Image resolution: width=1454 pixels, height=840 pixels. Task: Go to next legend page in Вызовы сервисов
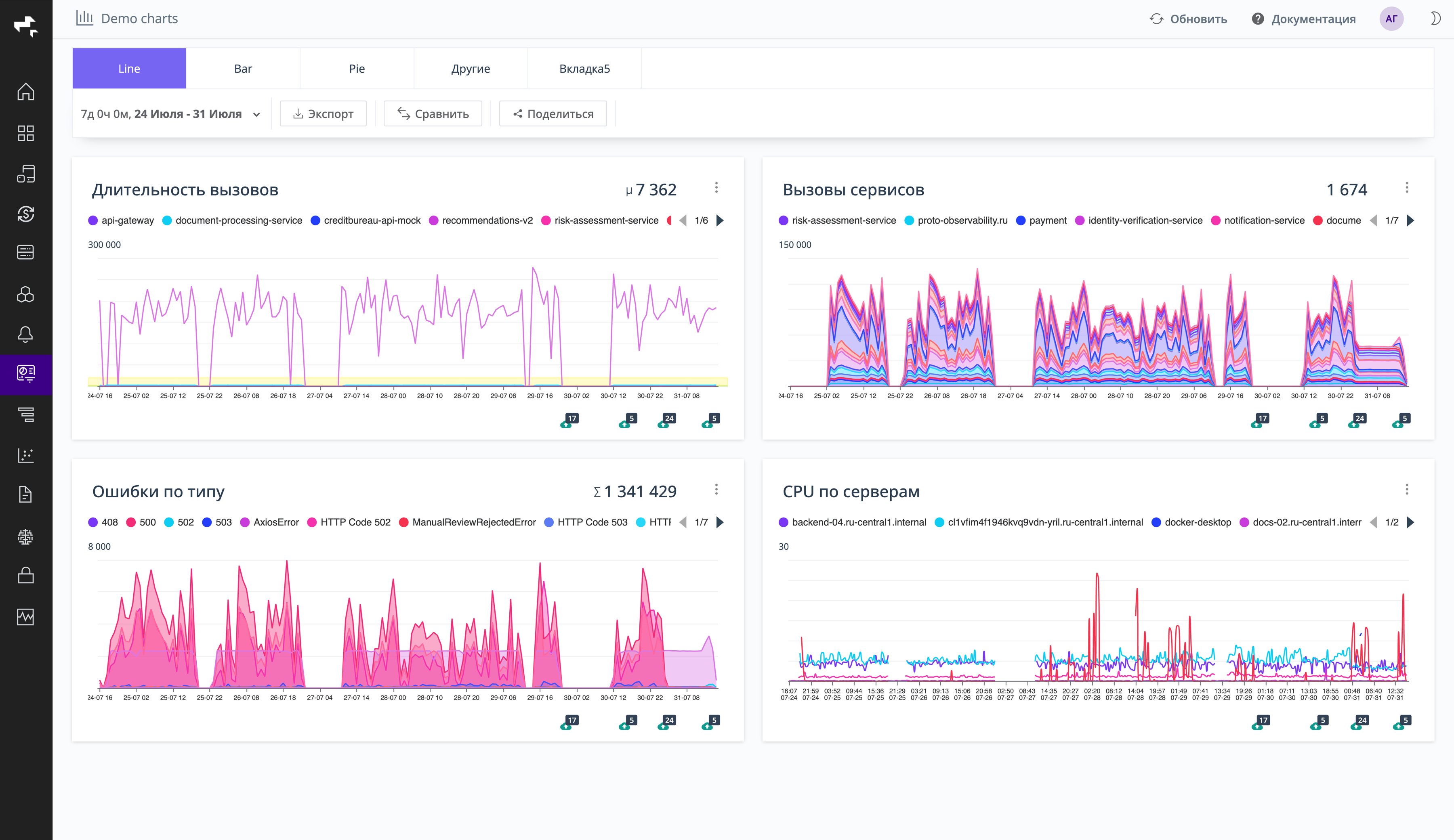pos(1411,220)
